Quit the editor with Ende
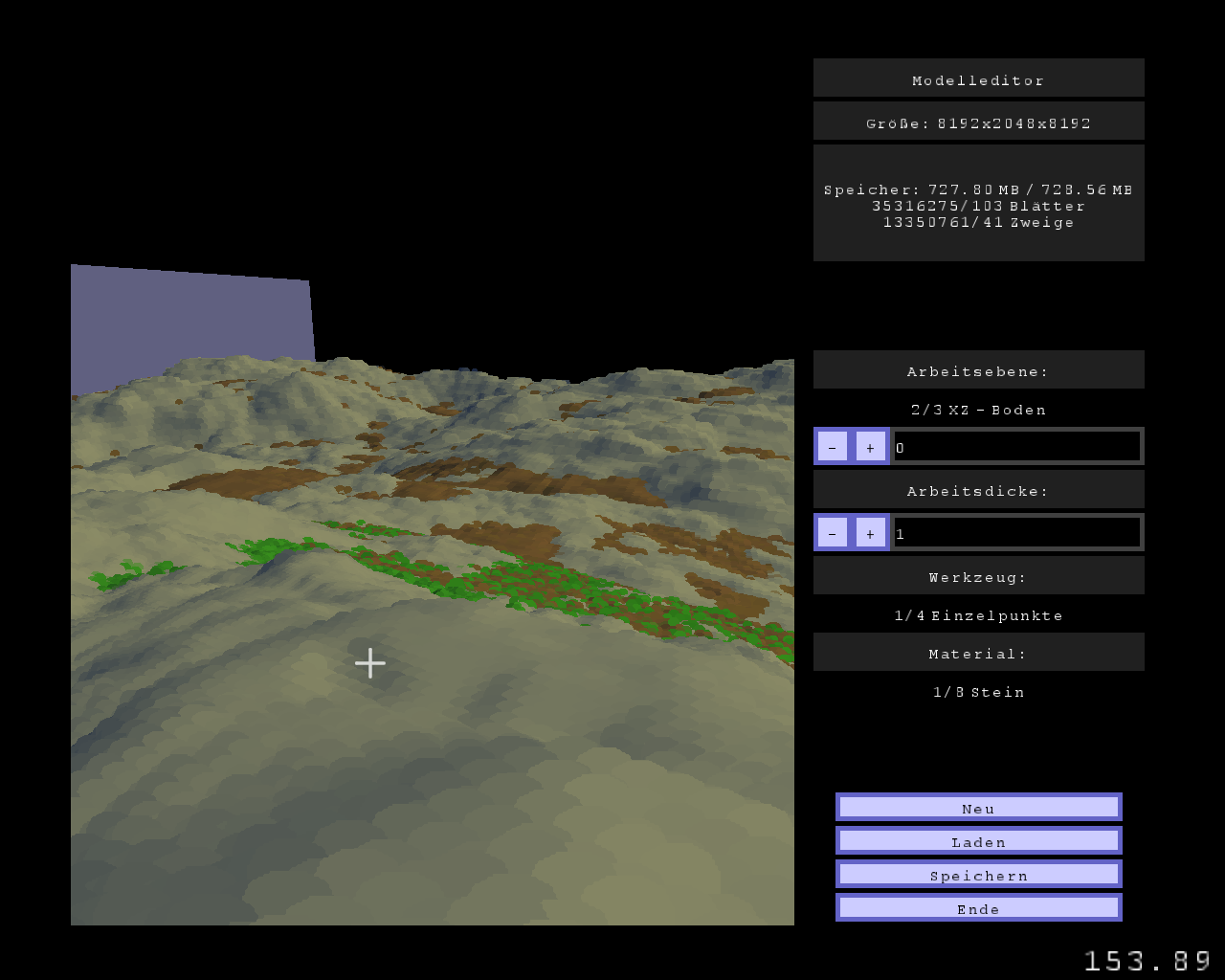 [x=978, y=908]
